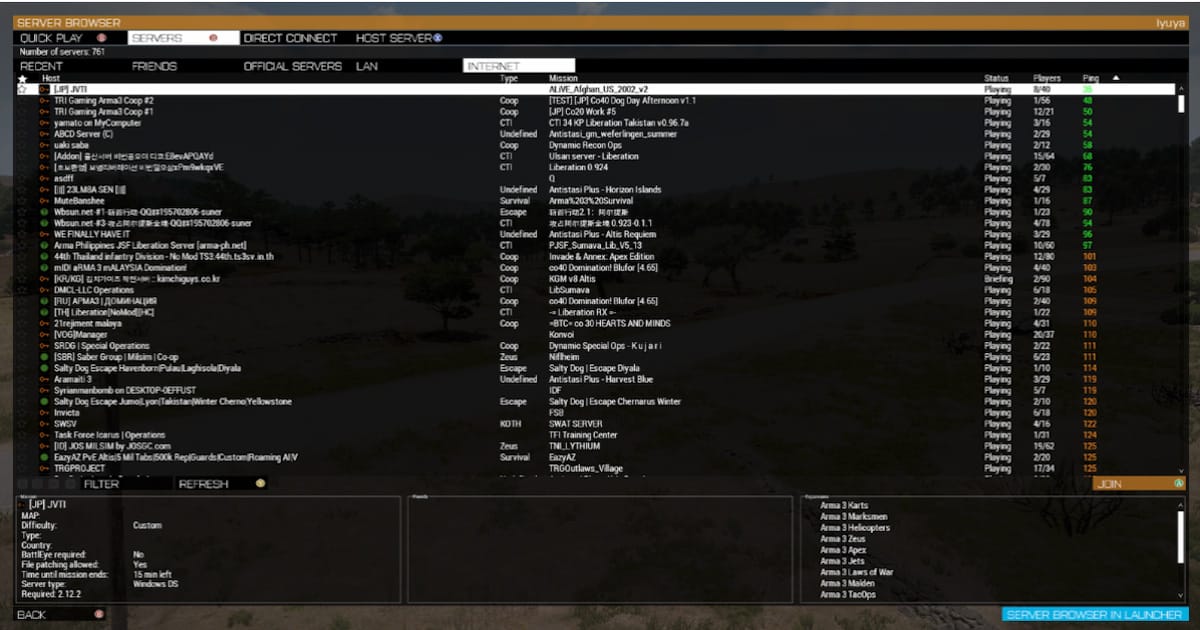1200x630 pixels.
Task: Select Task Force Icarus | Operations server
Action: click(595, 435)
